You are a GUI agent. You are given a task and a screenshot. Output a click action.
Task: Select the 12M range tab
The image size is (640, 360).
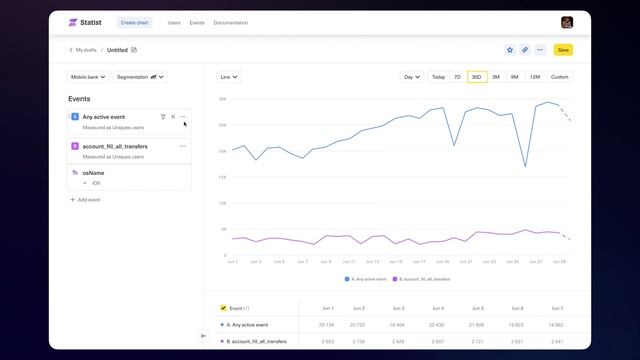535,77
